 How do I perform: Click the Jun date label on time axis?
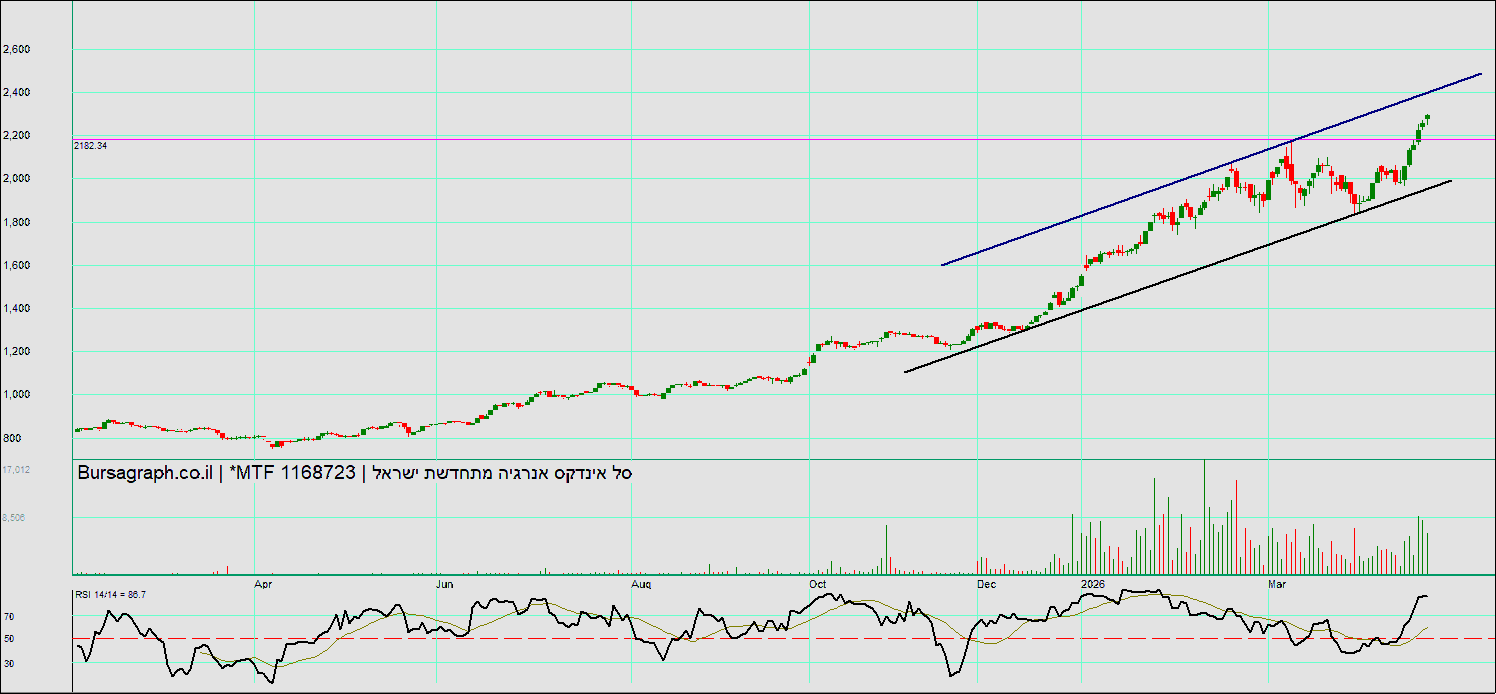click(446, 583)
